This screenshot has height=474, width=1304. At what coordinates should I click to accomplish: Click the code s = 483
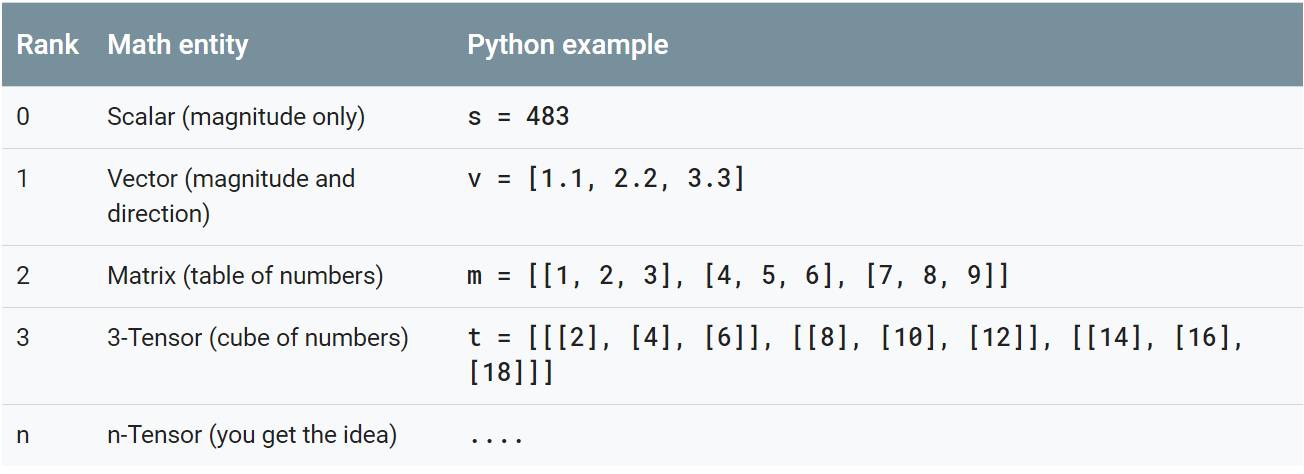click(x=518, y=117)
